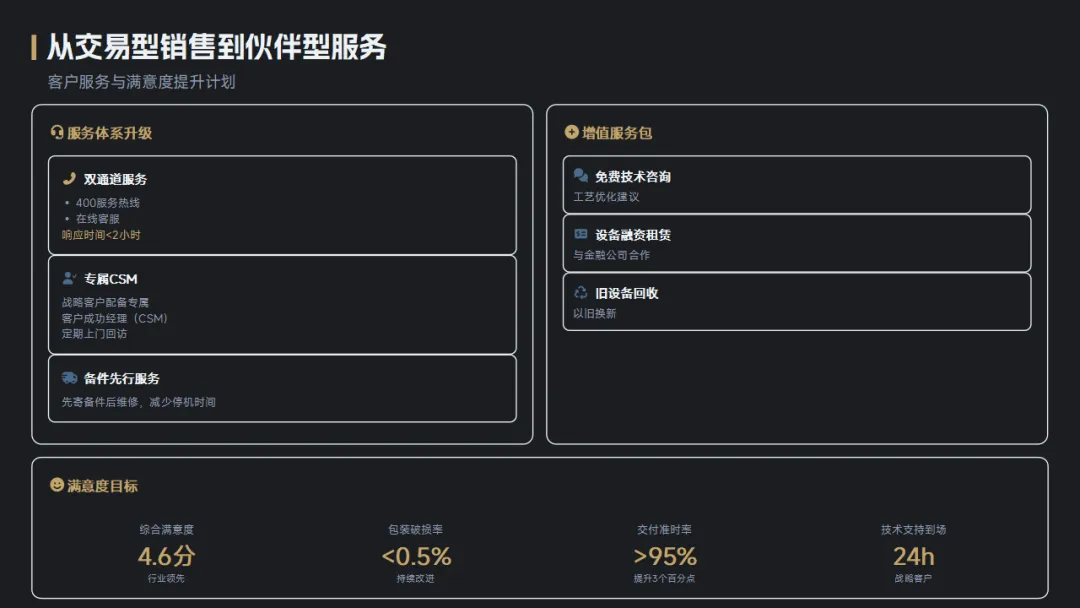This screenshot has width=1080, height=608.
Task: Click the subtitle 客户服务与满意度提升计划
Action: (x=141, y=82)
